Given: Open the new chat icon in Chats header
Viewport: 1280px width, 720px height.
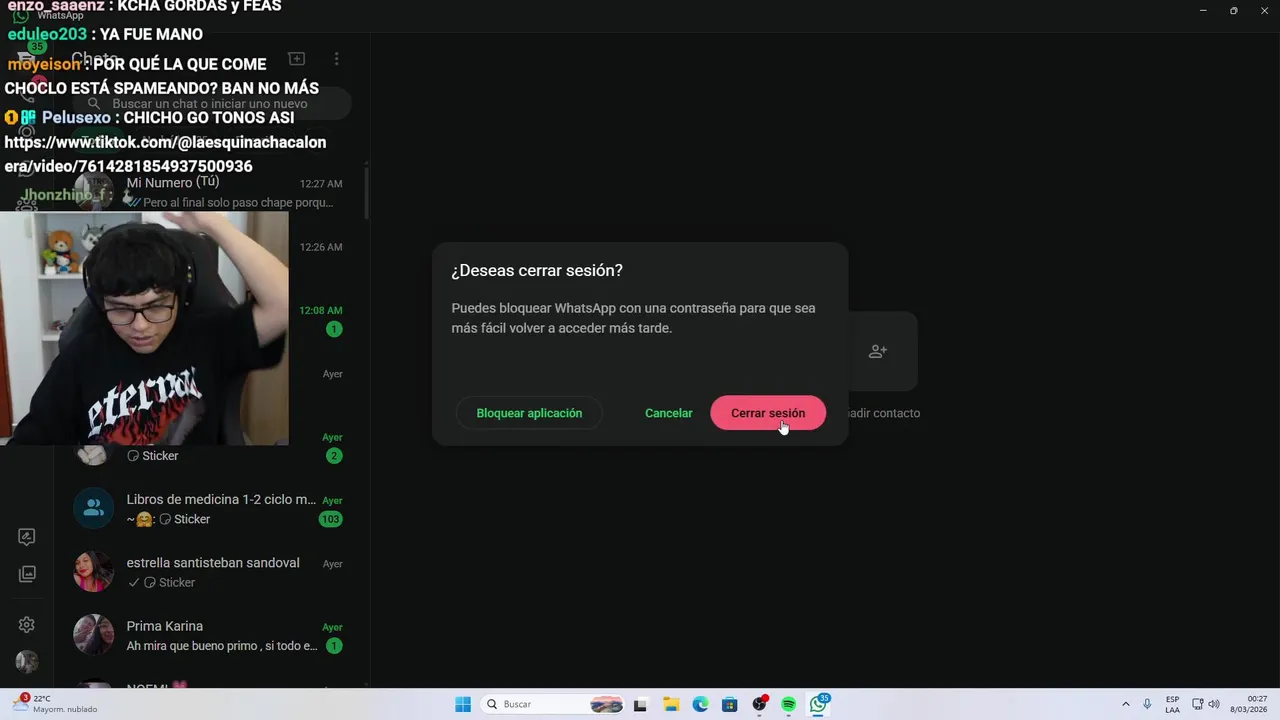Looking at the screenshot, I should point(296,59).
